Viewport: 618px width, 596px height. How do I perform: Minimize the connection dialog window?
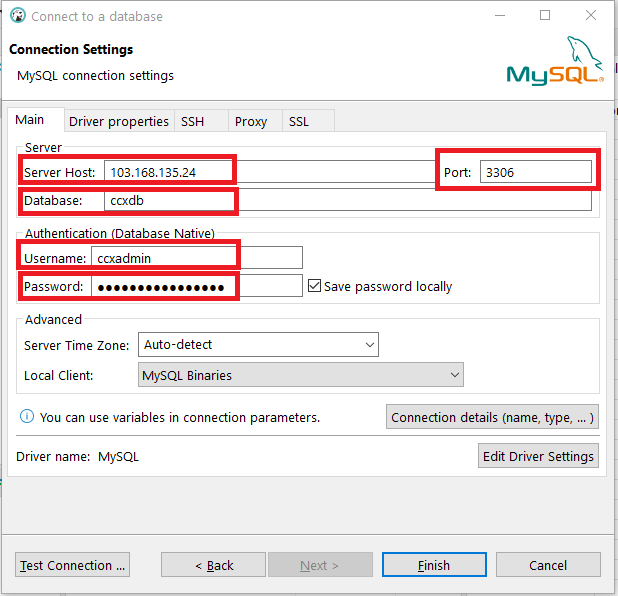coord(499,16)
